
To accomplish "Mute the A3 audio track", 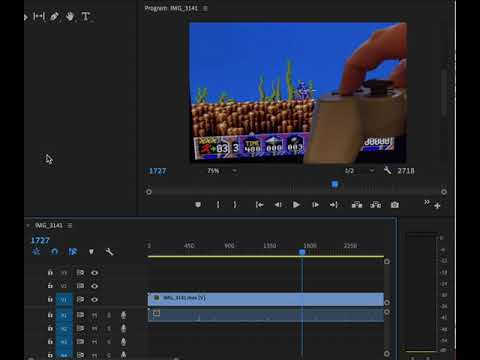I will [95, 342].
